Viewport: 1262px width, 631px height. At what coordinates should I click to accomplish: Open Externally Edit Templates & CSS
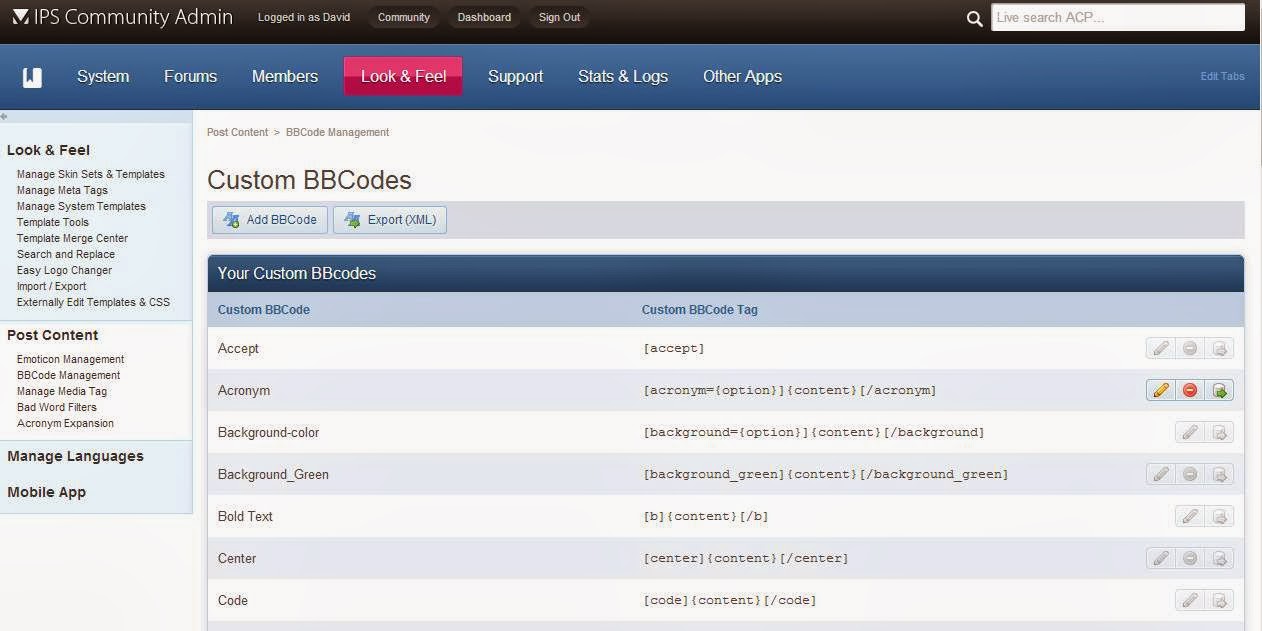pyautogui.click(x=93, y=302)
